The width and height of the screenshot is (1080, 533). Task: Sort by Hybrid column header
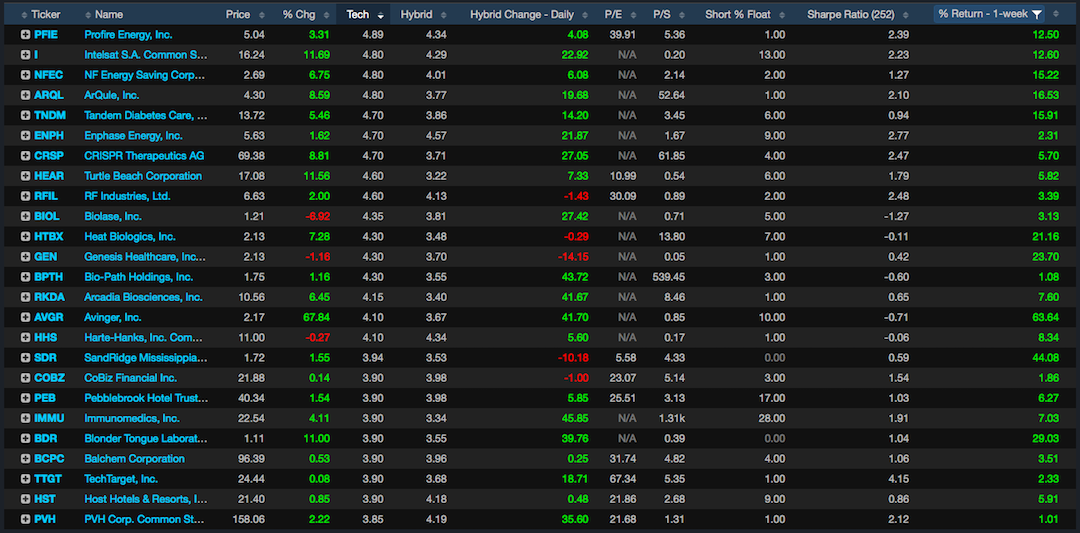click(x=415, y=14)
